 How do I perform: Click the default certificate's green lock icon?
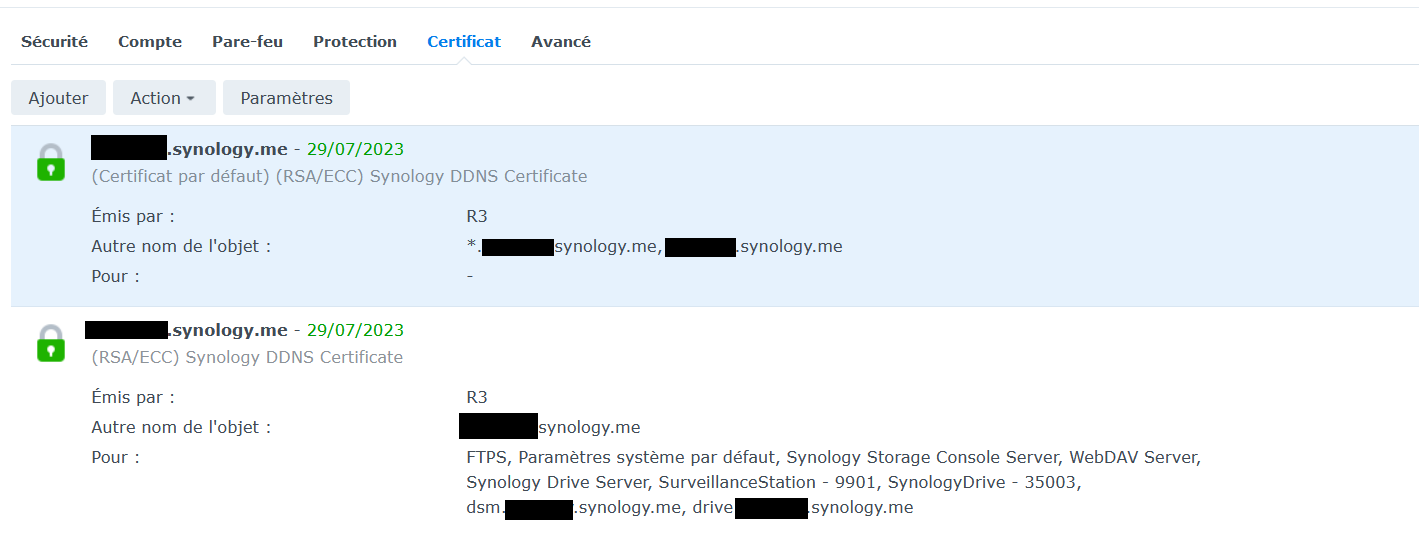click(51, 162)
